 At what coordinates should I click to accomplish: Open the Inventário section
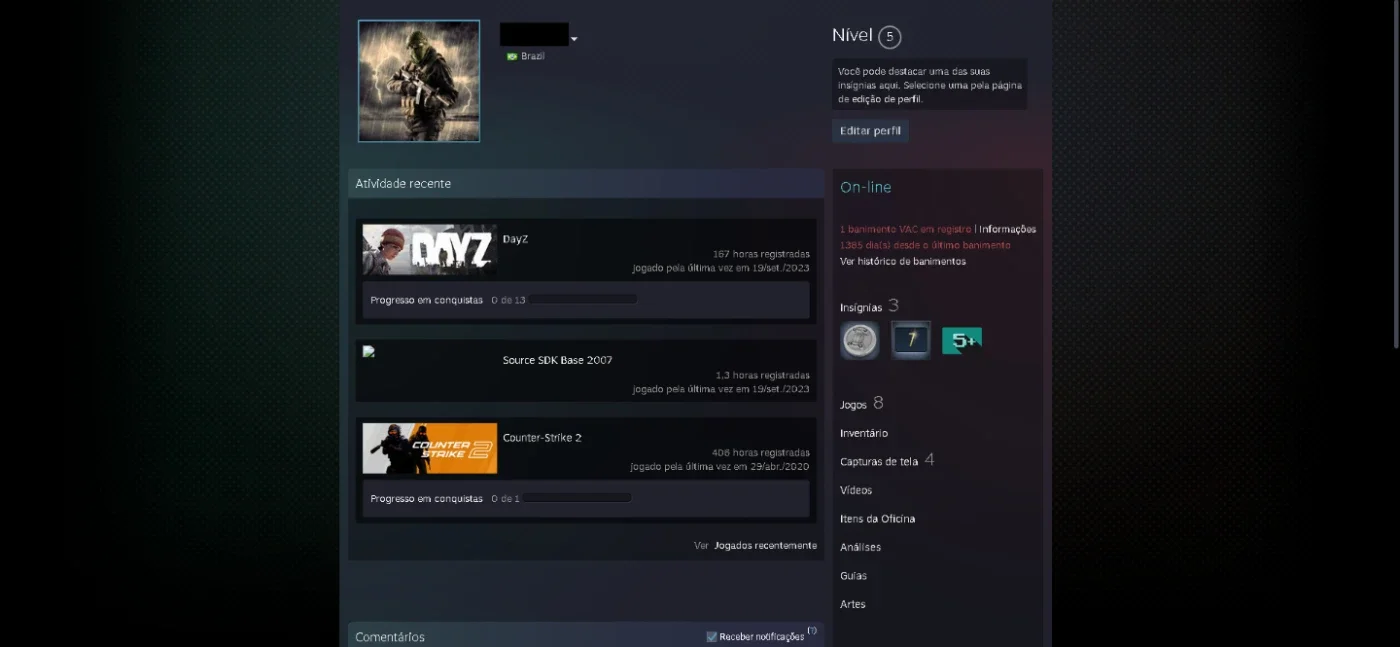coord(864,433)
